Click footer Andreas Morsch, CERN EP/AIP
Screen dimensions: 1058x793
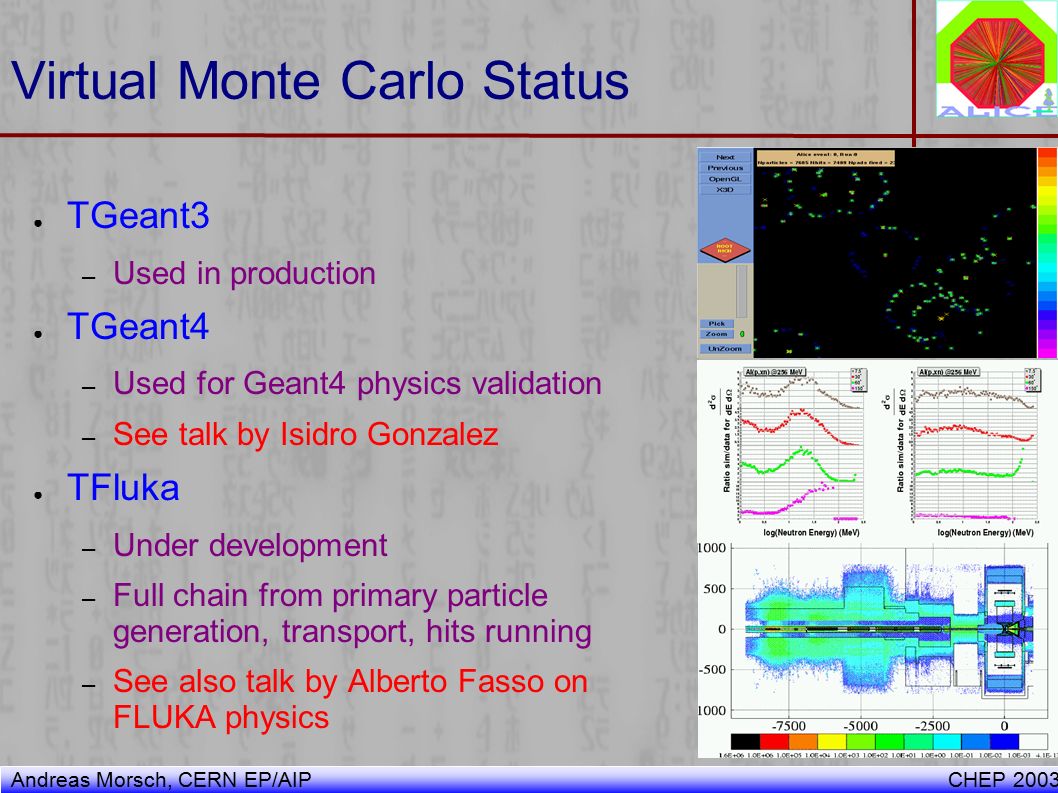point(161,780)
